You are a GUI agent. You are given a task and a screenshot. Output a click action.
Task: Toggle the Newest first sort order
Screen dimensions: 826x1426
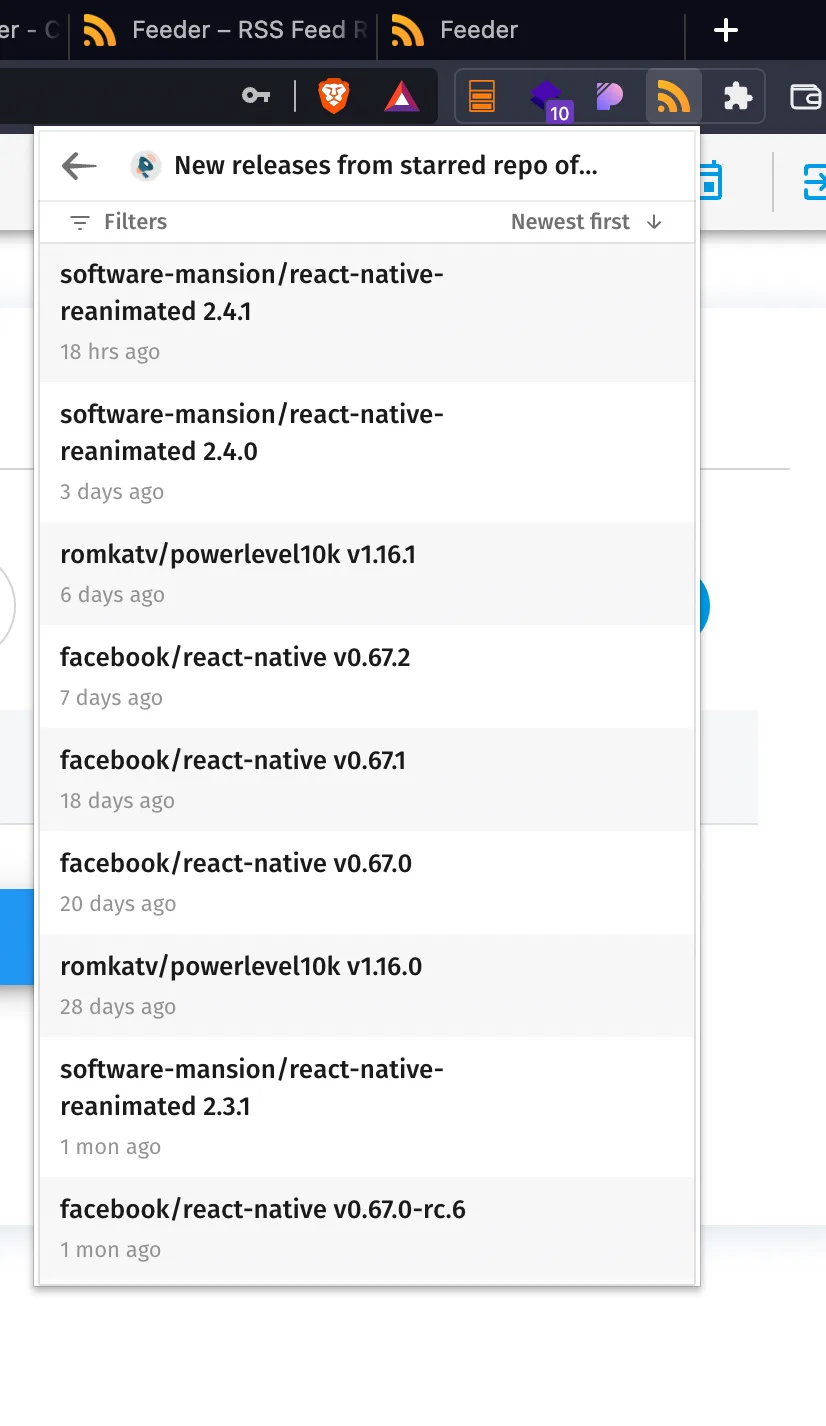click(586, 222)
